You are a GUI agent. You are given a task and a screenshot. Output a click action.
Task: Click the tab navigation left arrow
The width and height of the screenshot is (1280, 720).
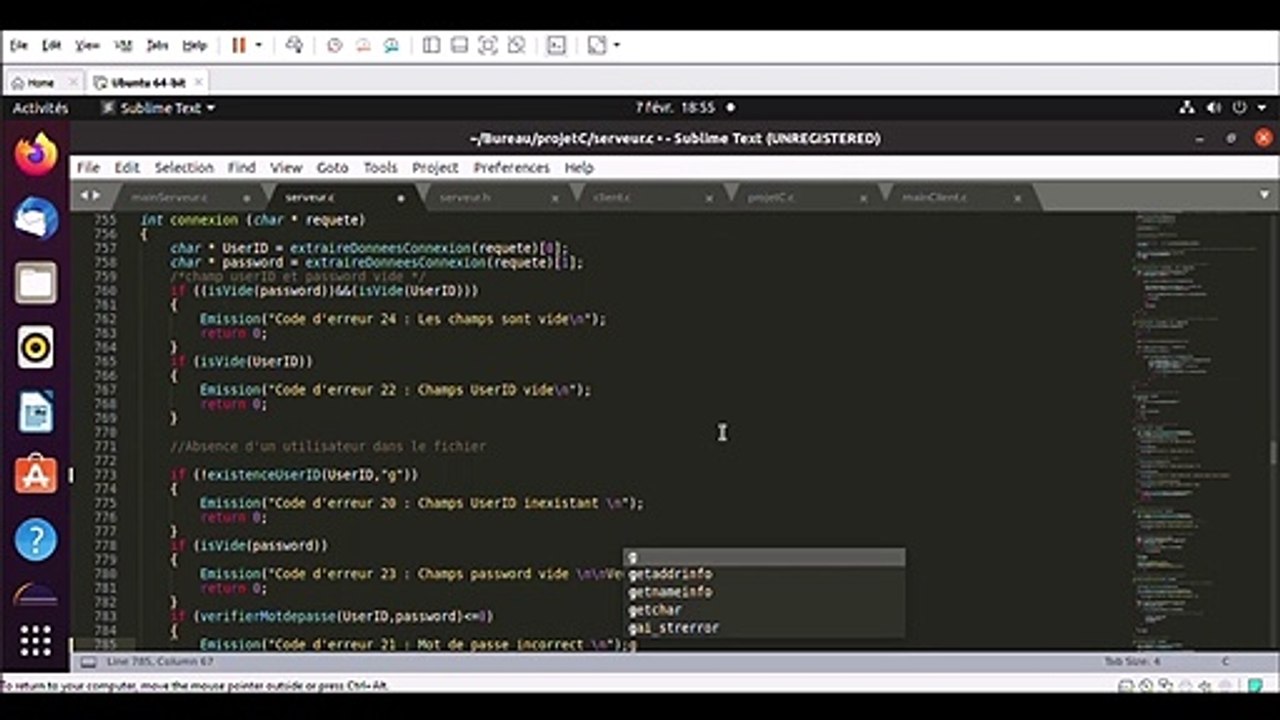84,195
